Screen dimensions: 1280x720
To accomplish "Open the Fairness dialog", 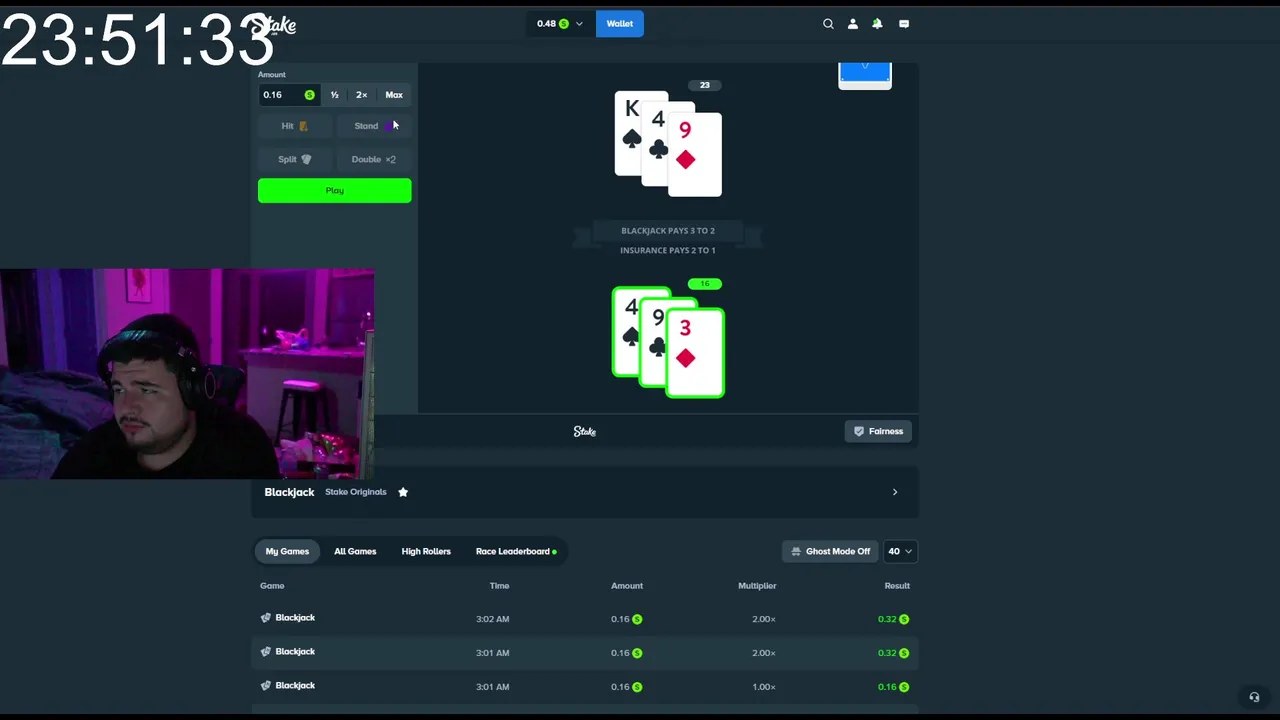I will coord(878,431).
